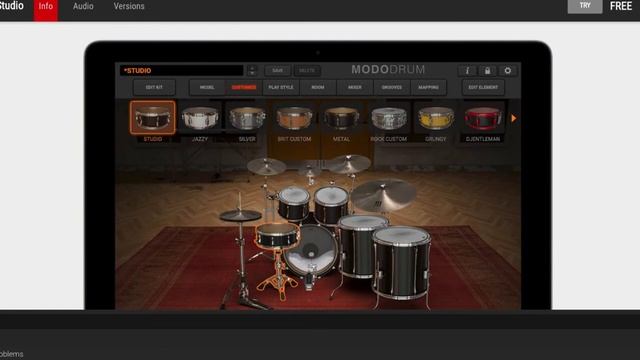
Task: Click the right rack tom
Action: 331,205
